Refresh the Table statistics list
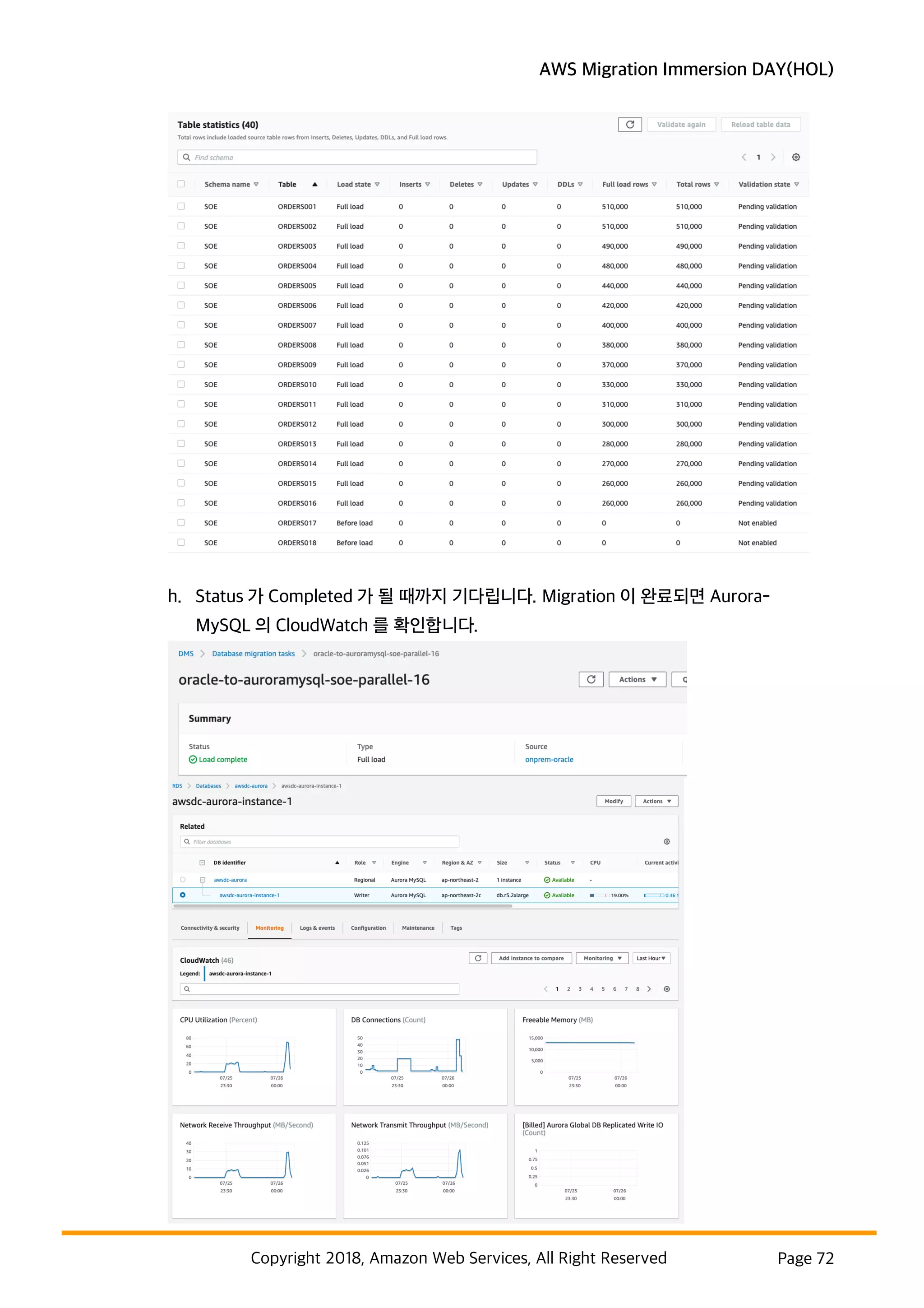Screen dimensions: 924x1308 [x=630, y=125]
